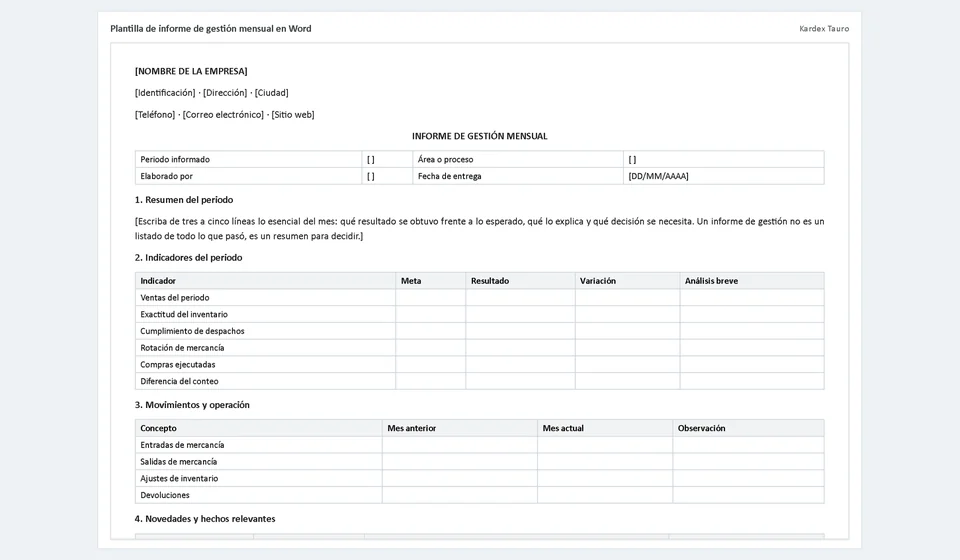Click the Mes anterior cell for 'Devoluciones'
The image size is (960, 560).
pyautogui.click(x=460, y=495)
